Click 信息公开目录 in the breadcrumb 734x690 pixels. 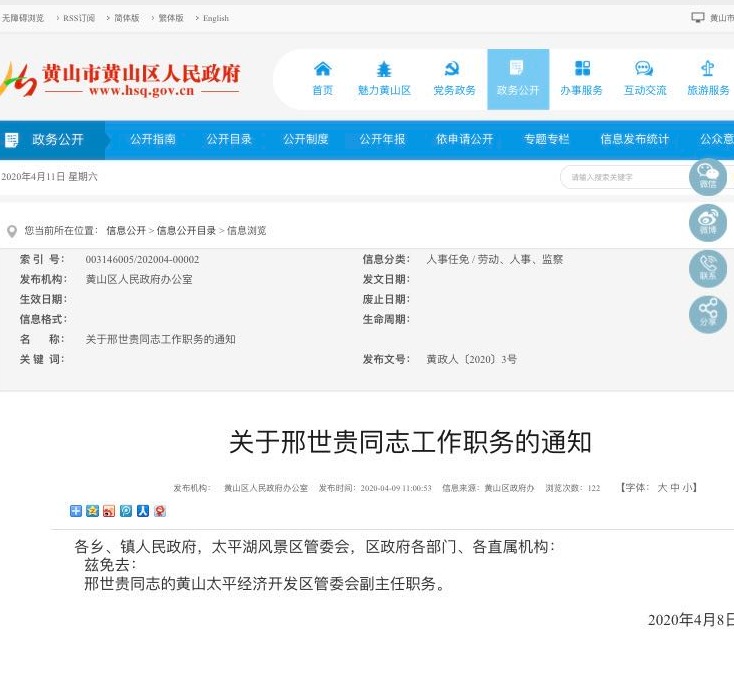pos(186,231)
